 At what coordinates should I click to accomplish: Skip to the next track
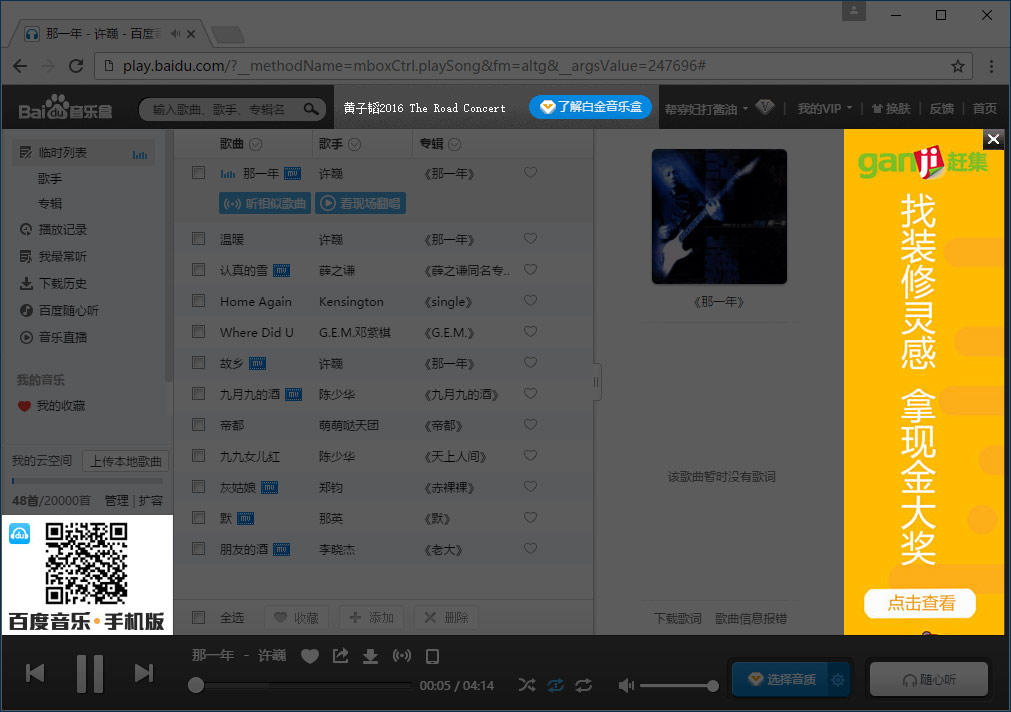coord(144,673)
